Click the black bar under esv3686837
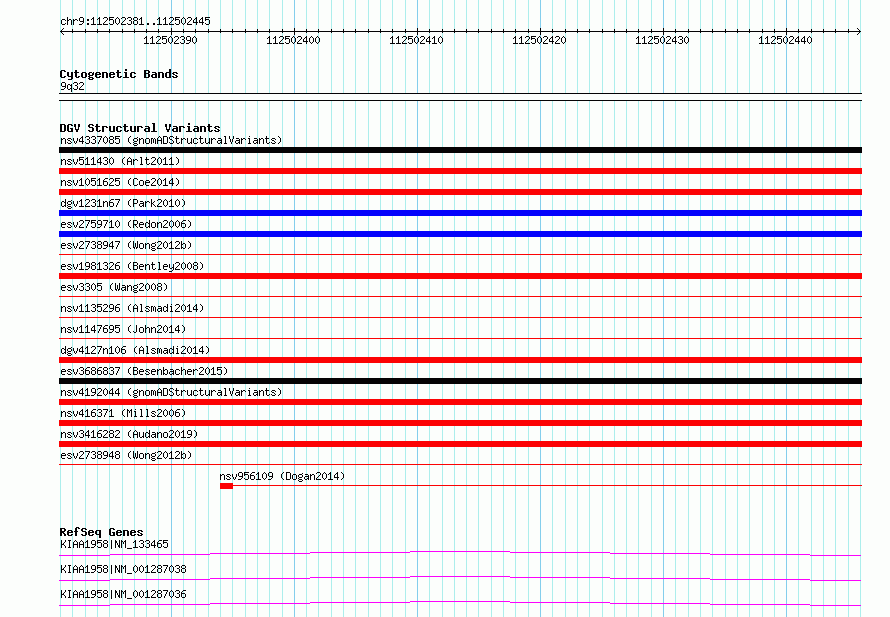The width and height of the screenshot is (890, 617). click(460, 381)
